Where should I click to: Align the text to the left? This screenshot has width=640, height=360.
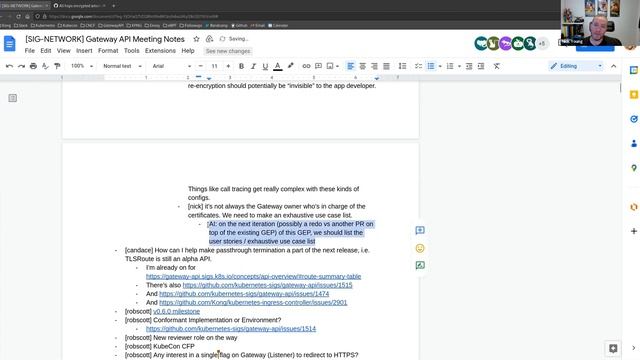(x=351, y=66)
